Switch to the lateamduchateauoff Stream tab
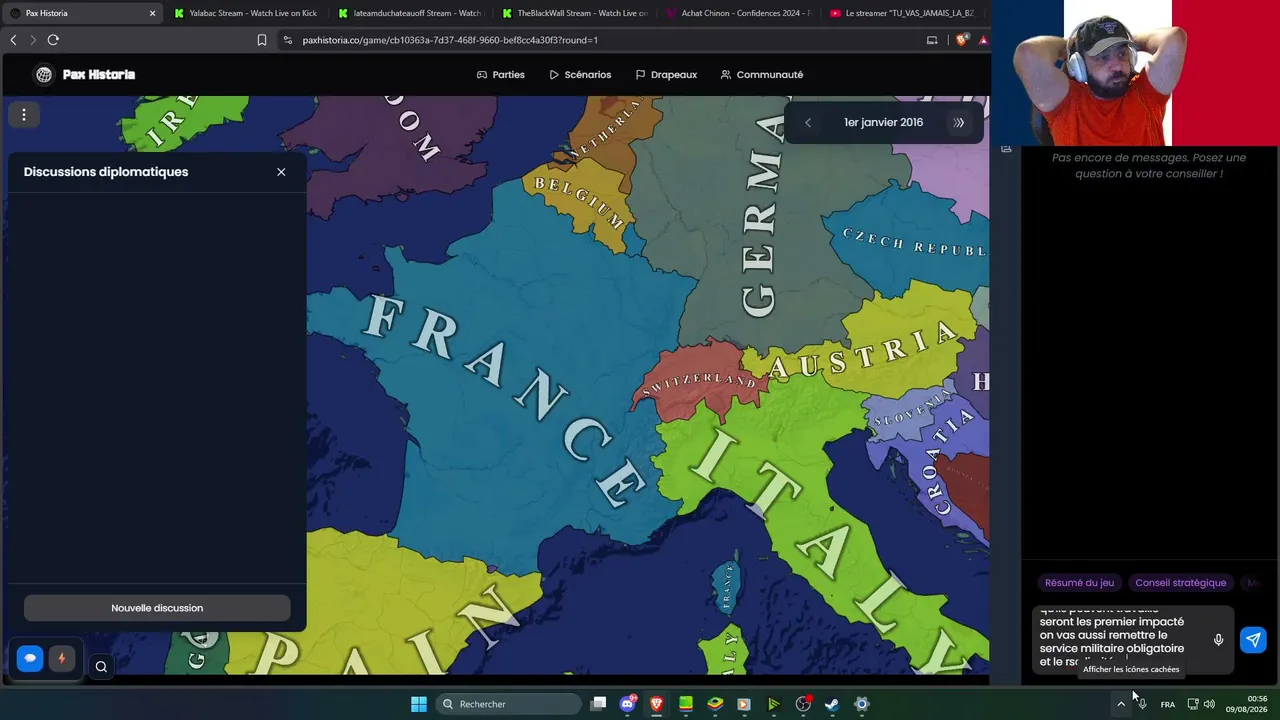Screen dimensions: 1280x720 pyautogui.click(x=410, y=13)
